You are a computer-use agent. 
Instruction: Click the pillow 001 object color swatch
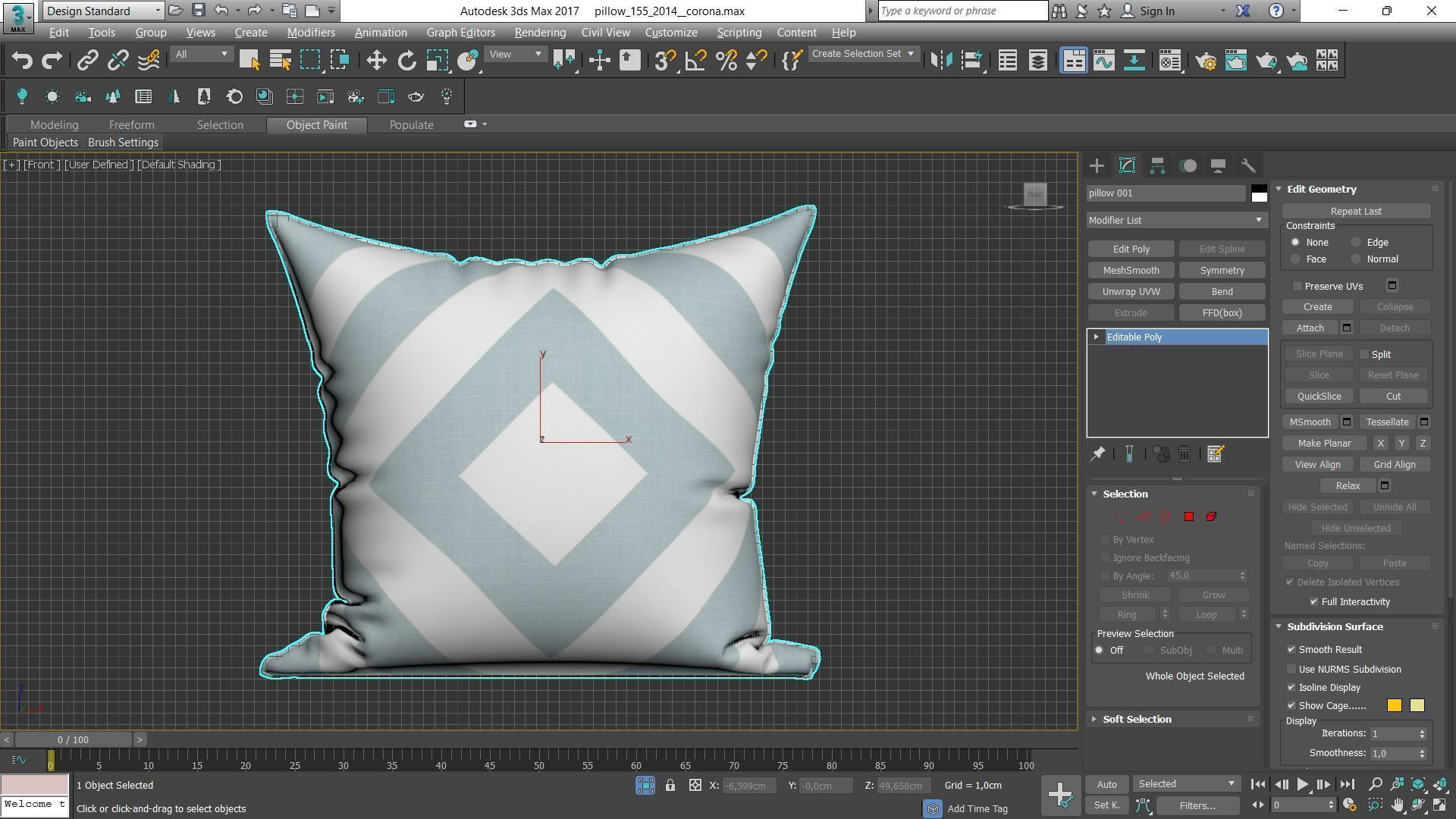tap(1259, 193)
